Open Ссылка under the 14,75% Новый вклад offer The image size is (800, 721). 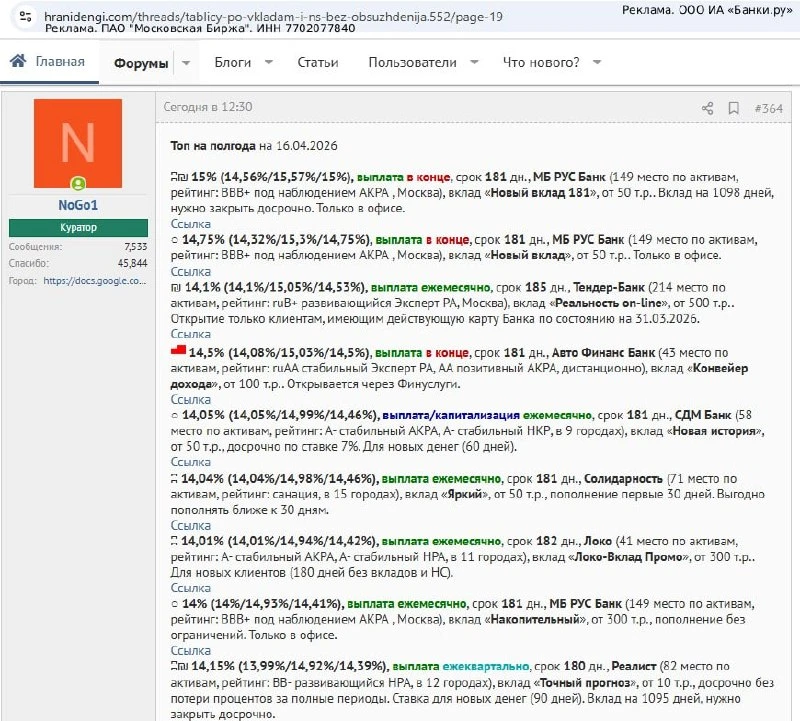point(190,271)
